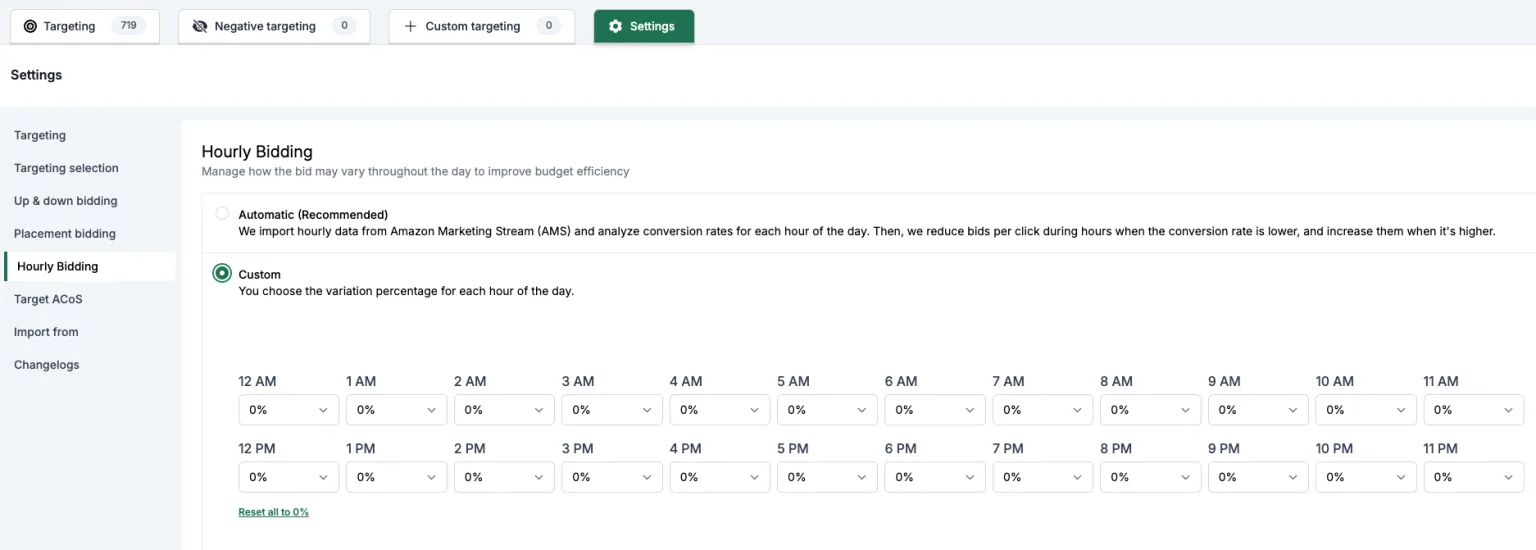Expand the 3 PM bid variation dropdown
The image size is (1536, 550).
pos(612,477)
